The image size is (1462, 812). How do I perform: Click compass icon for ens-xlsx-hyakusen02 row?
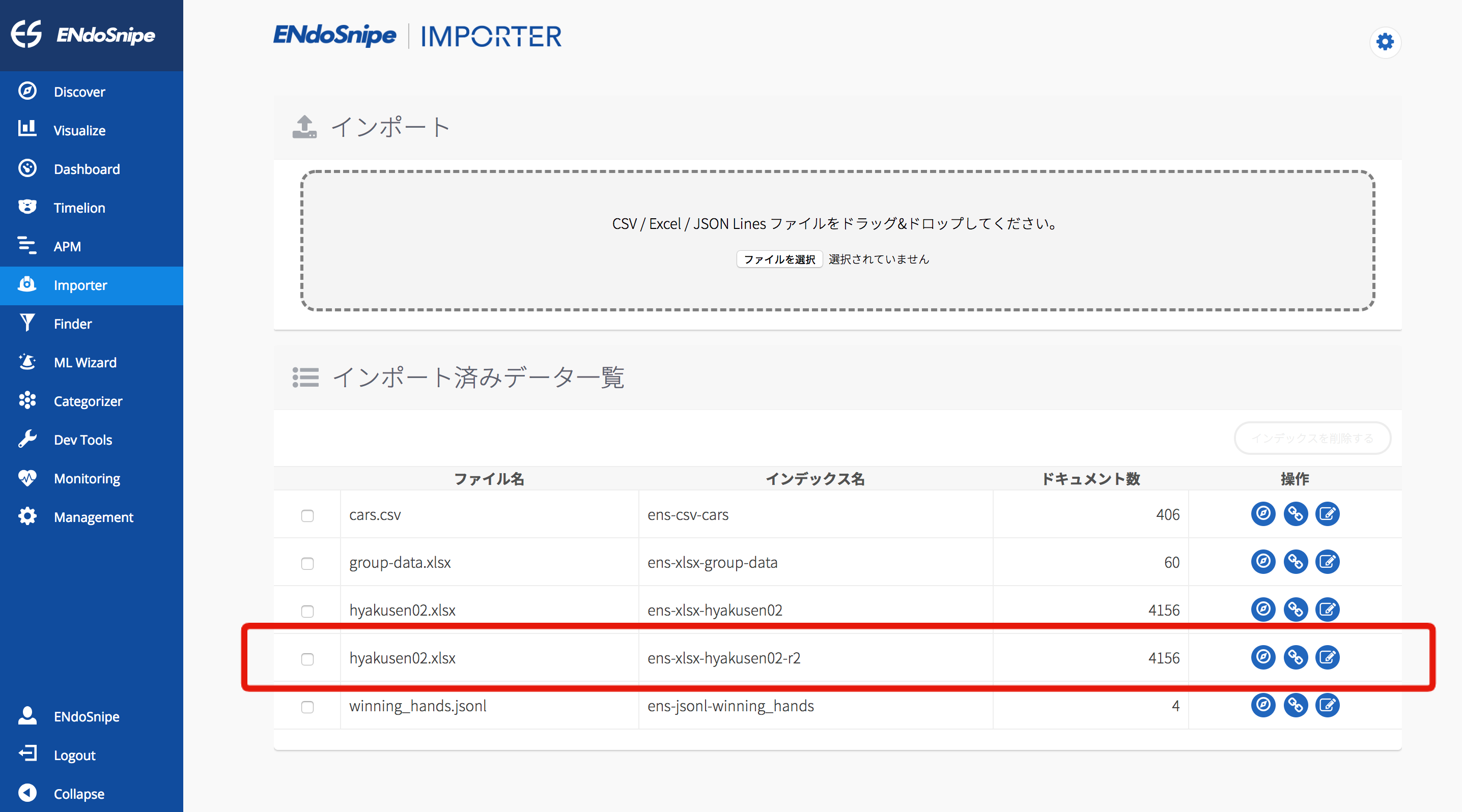[x=1263, y=609]
